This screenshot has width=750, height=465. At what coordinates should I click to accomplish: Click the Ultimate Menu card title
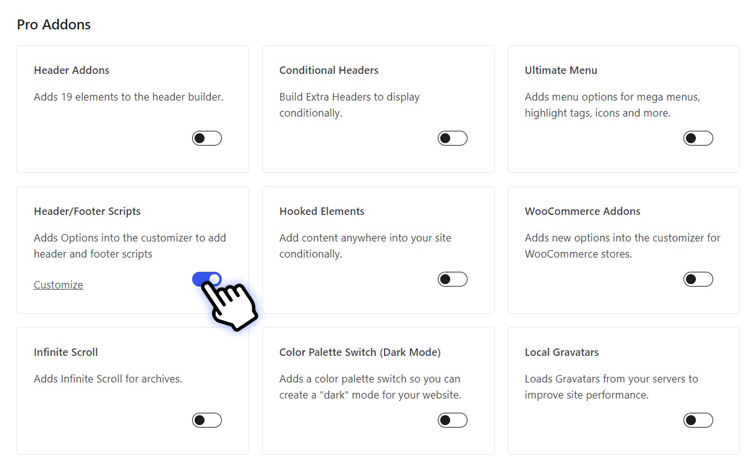(561, 70)
